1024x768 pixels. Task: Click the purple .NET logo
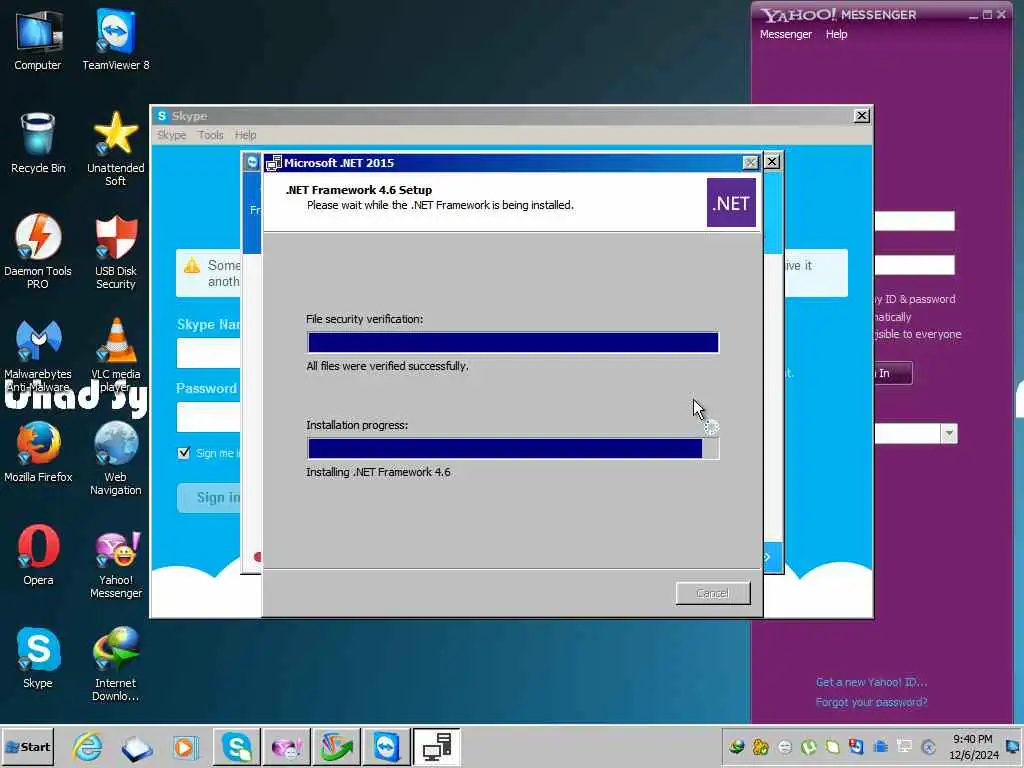[731, 203]
